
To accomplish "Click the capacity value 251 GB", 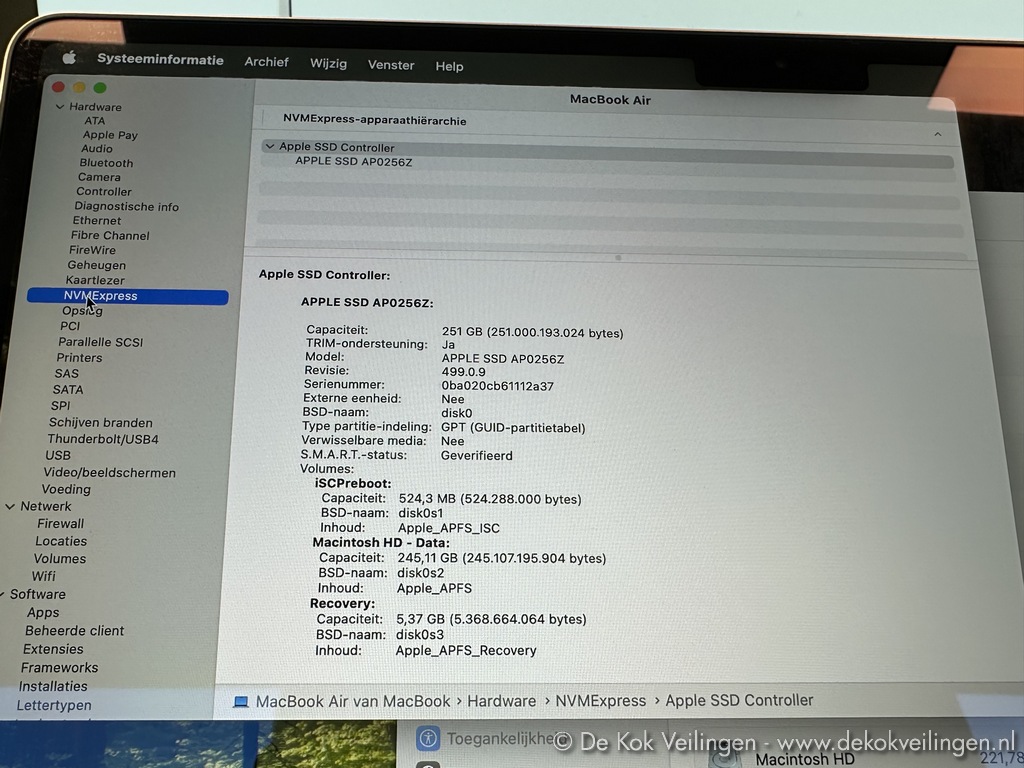I will coord(532,332).
